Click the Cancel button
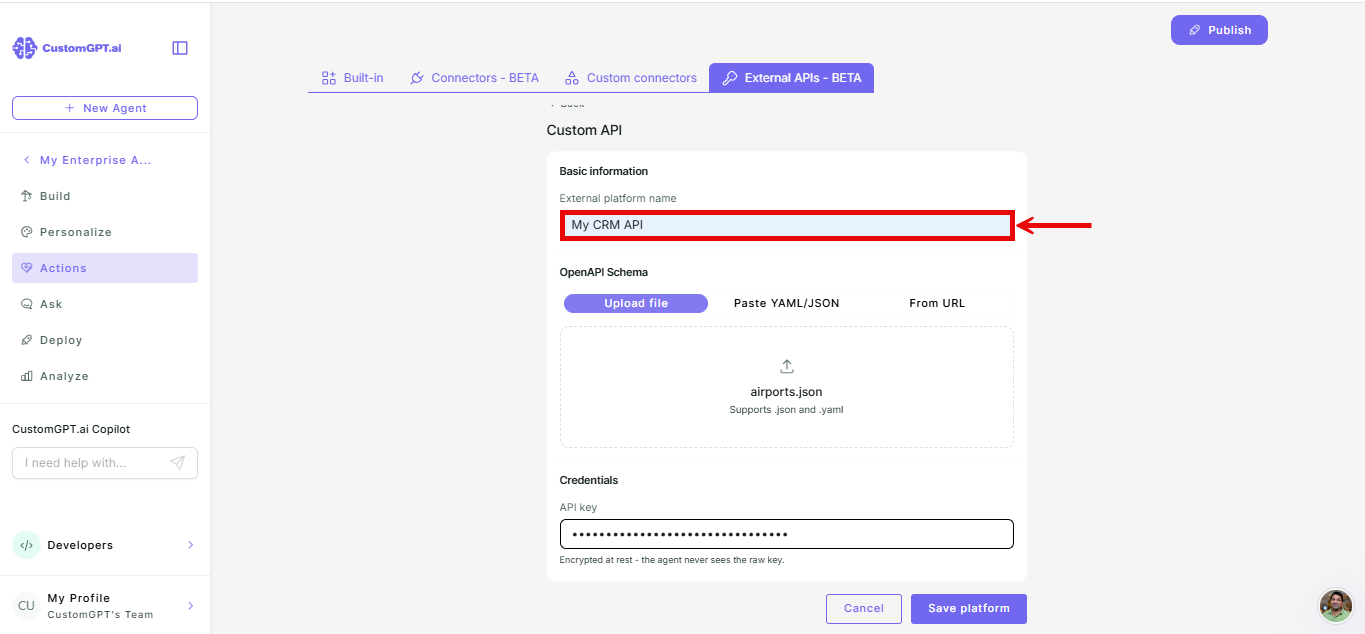Image resolution: width=1365 pixels, height=634 pixels. pyautogui.click(x=864, y=608)
